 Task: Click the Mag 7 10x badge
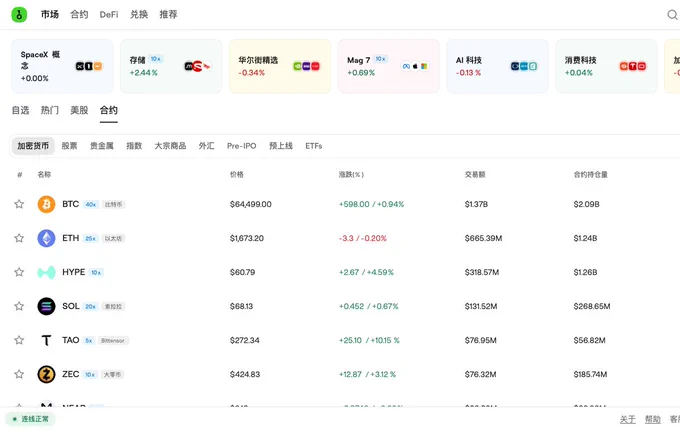(x=380, y=59)
